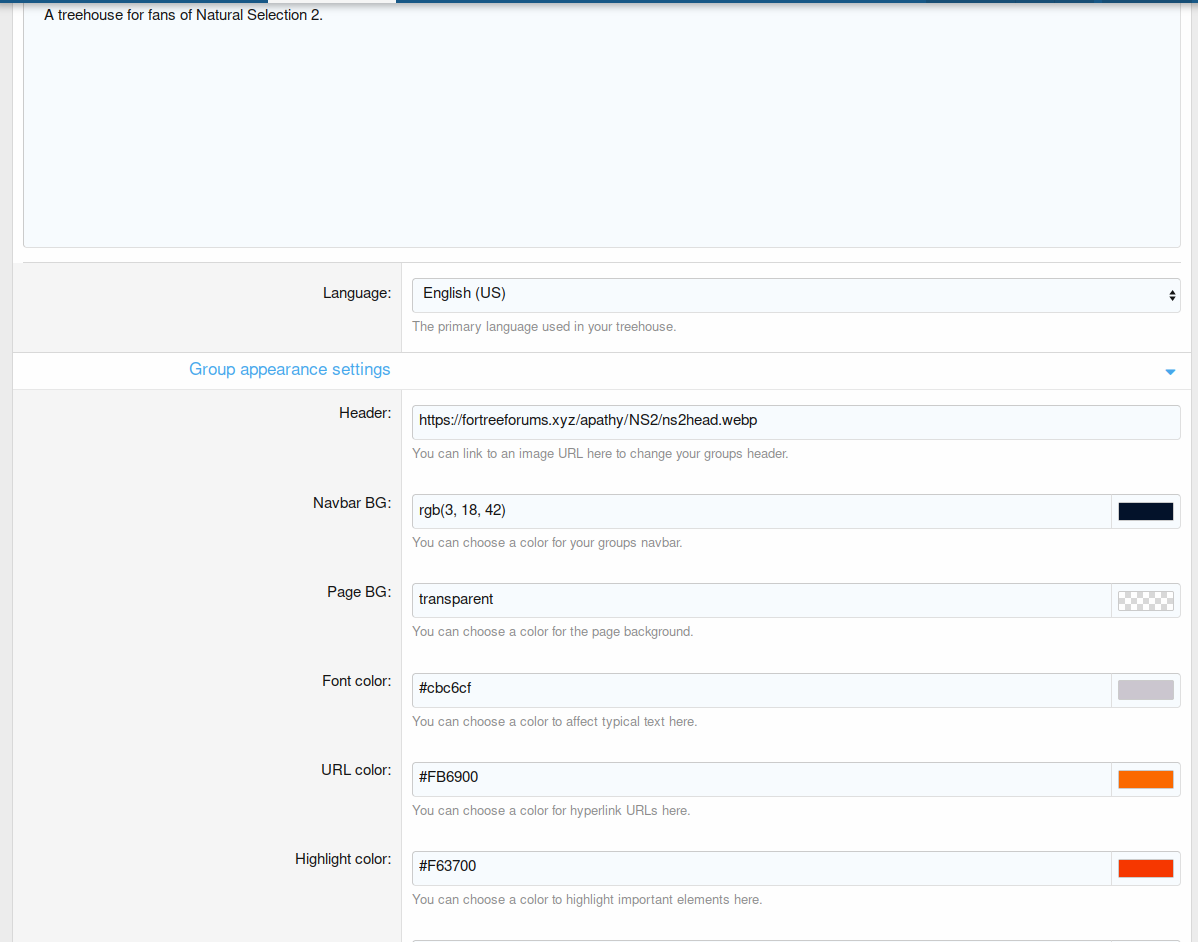Open the transparent Page BG swatch

tap(1145, 601)
